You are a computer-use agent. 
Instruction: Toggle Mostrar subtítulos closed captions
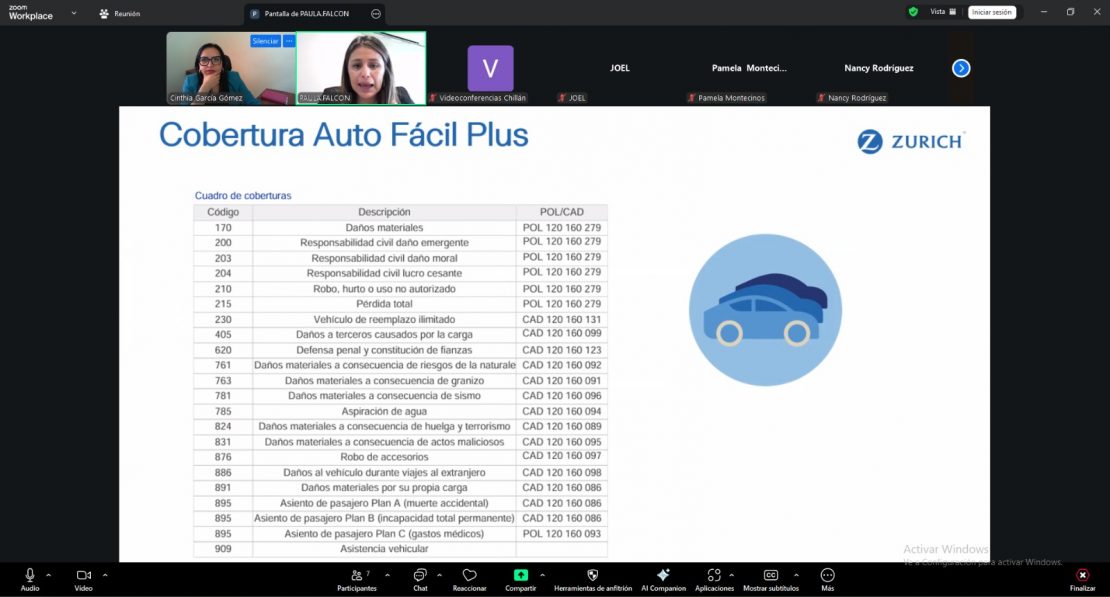coord(770,576)
